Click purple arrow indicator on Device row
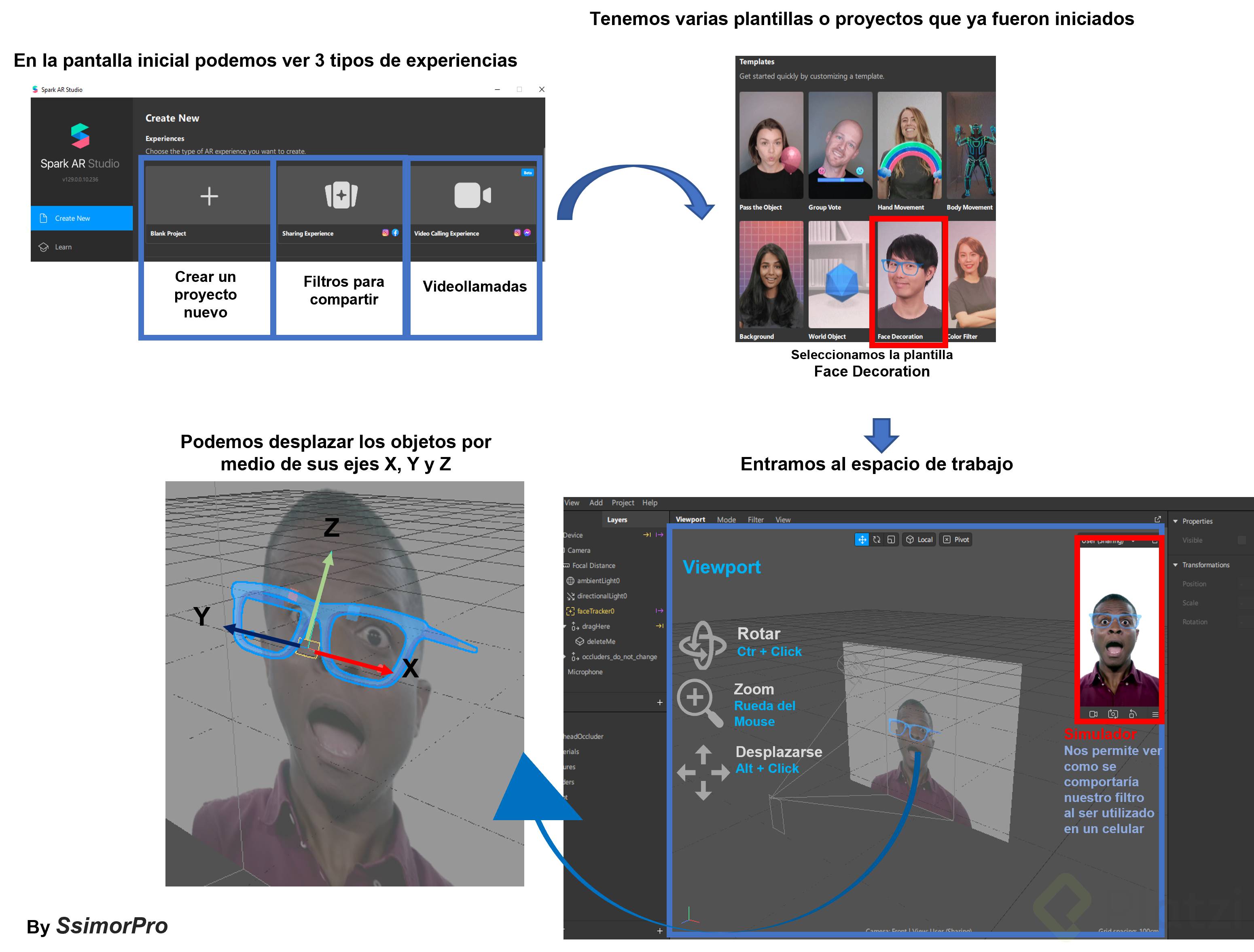 [659, 535]
